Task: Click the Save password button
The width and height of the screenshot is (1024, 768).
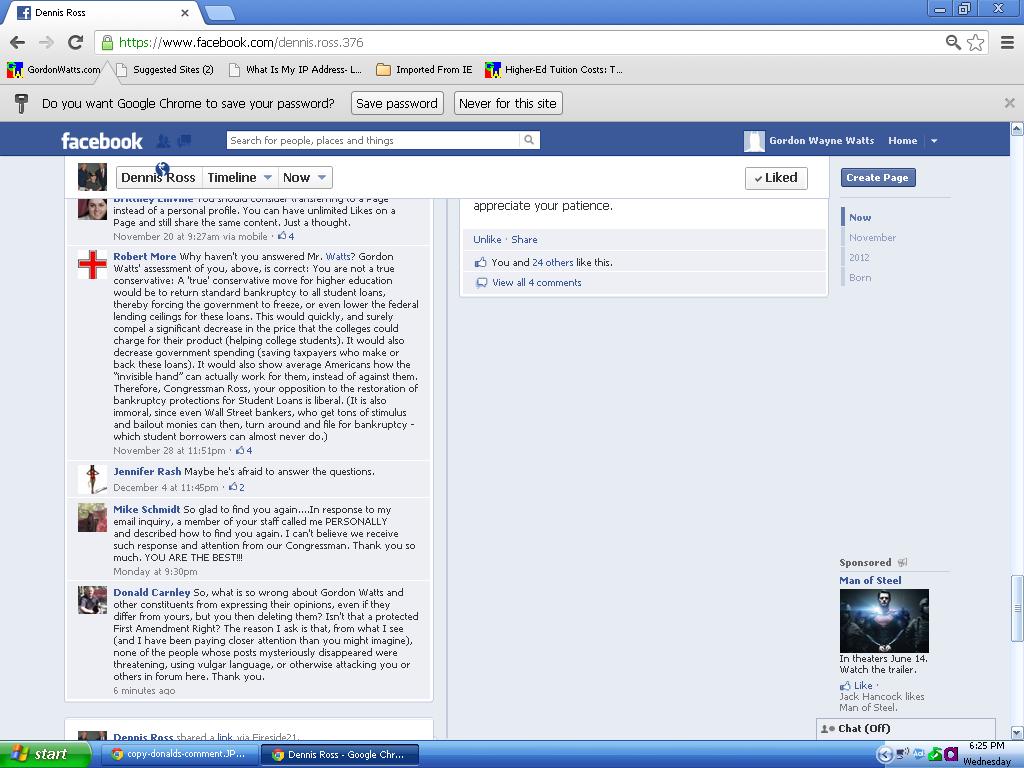Action: click(397, 103)
